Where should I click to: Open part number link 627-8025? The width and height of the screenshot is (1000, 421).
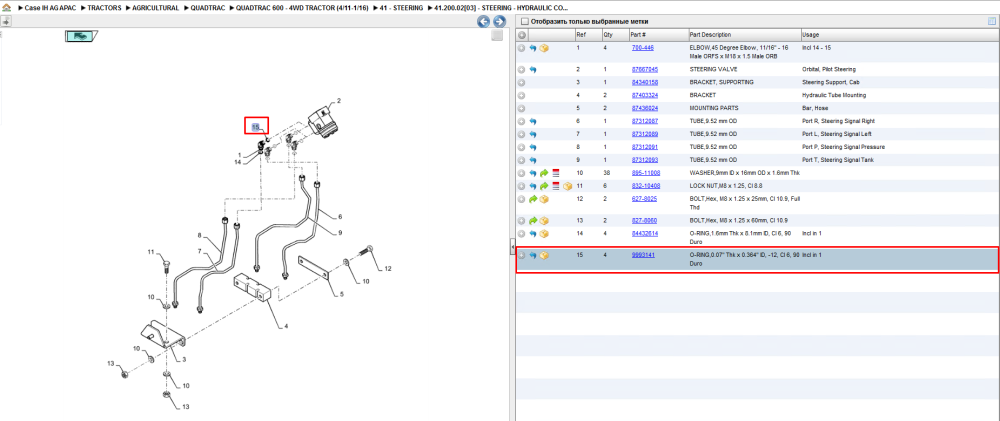click(x=643, y=199)
